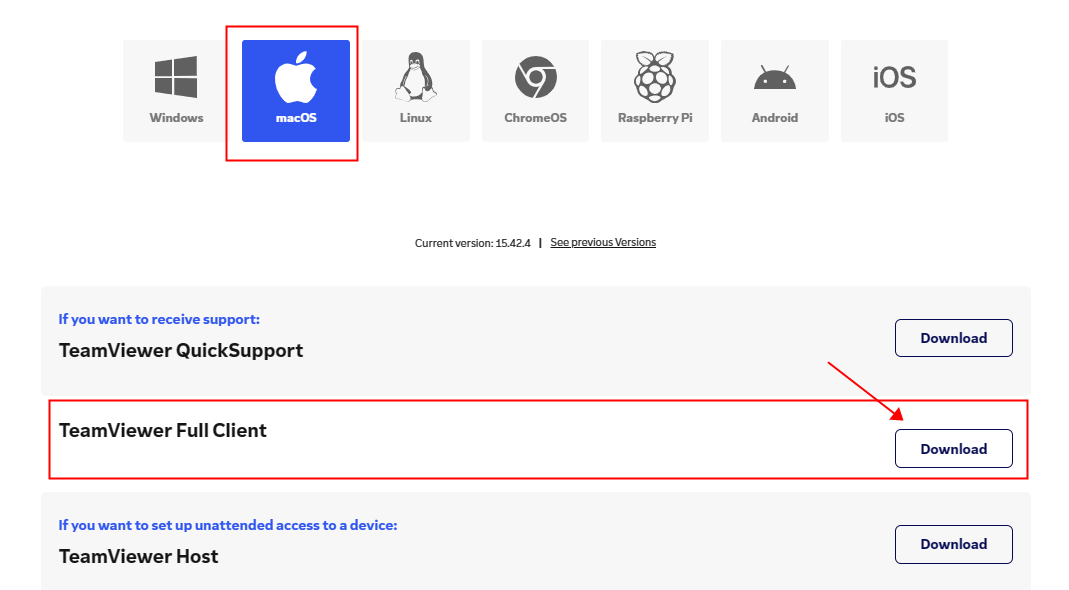The height and width of the screenshot is (590, 1069).
Task: Click the TeamViewer Host heading
Action: (138, 556)
